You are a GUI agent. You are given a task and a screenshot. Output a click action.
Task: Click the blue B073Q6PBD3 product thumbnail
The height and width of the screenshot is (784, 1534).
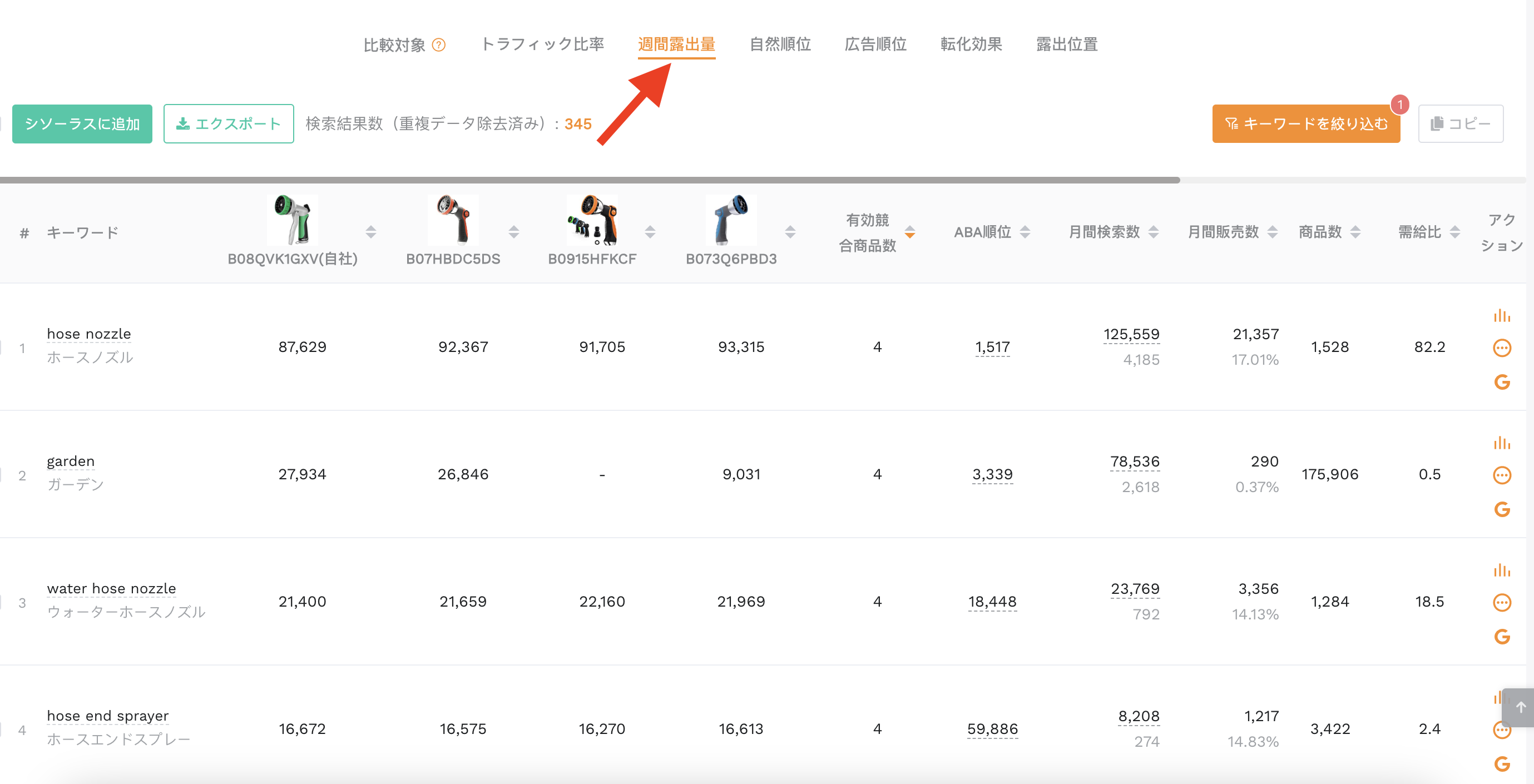(x=731, y=220)
